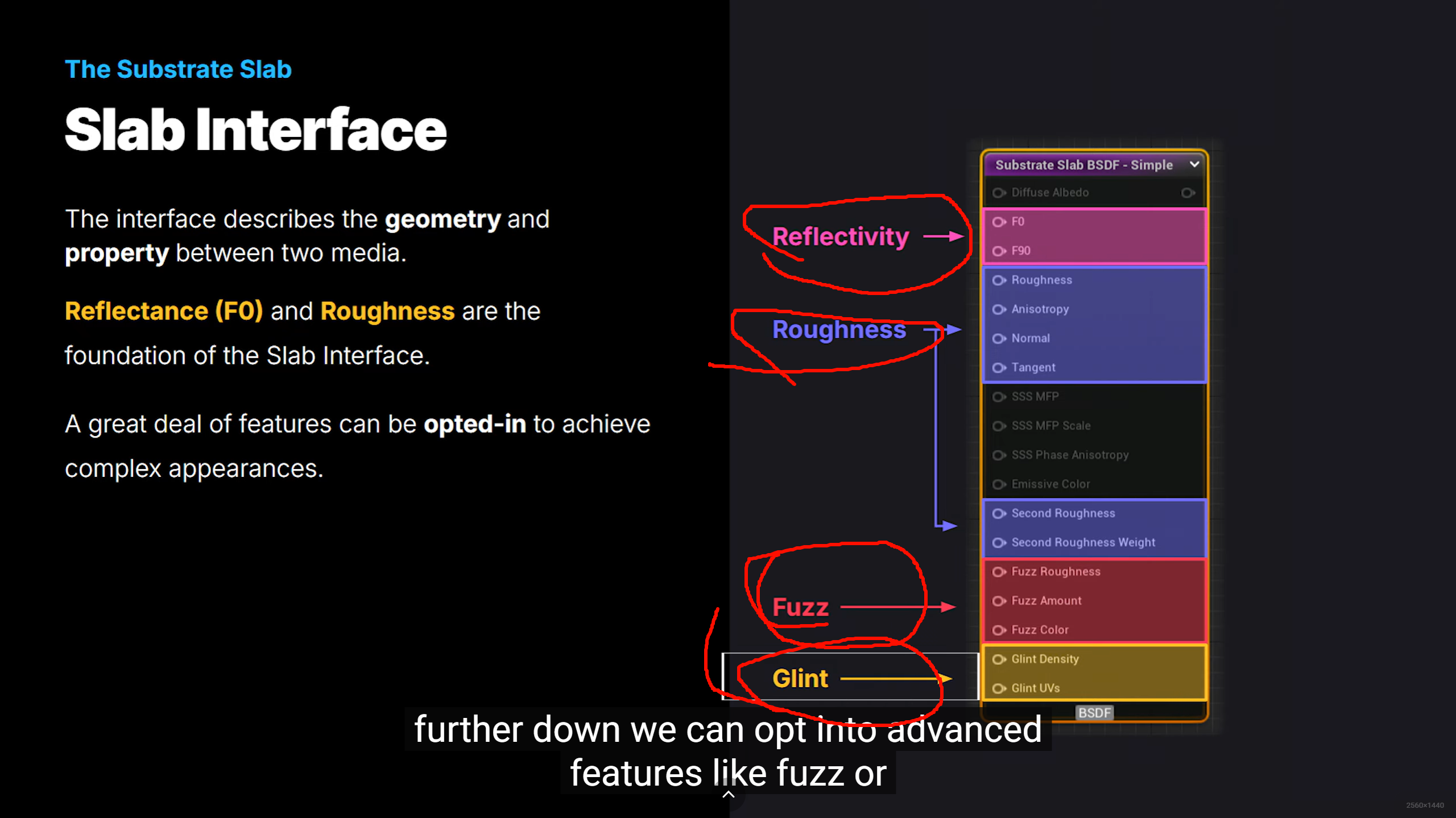Click the Second Roughness input pin

(999, 513)
